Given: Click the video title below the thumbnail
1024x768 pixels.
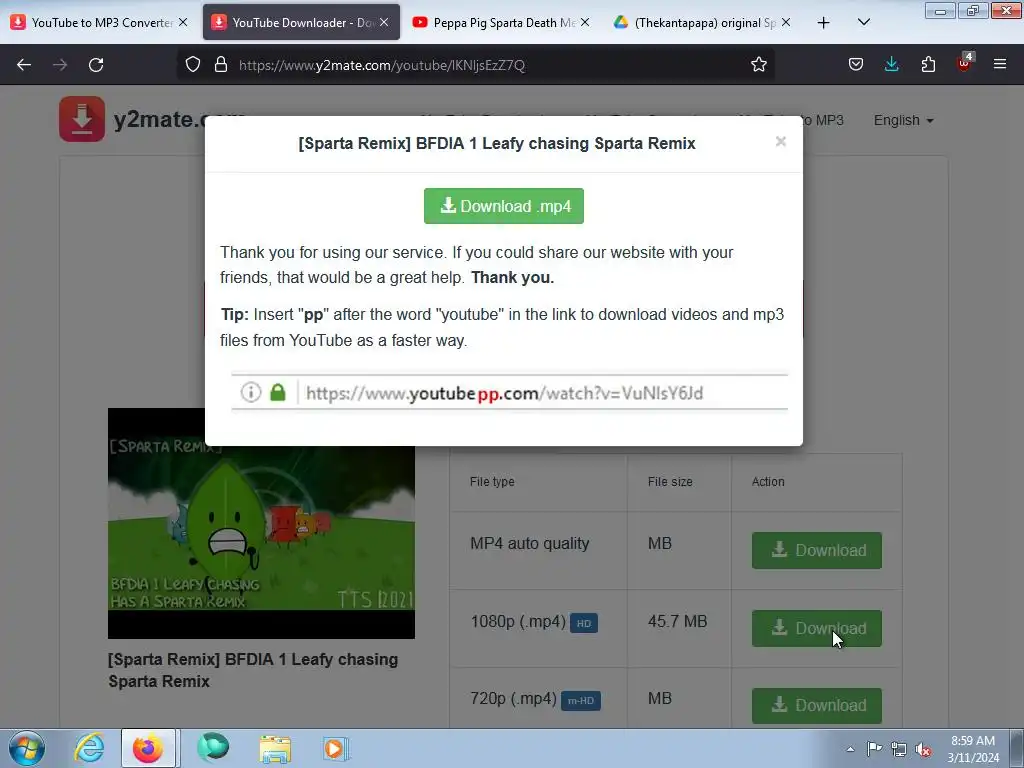Looking at the screenshot, I should [253, 670].
